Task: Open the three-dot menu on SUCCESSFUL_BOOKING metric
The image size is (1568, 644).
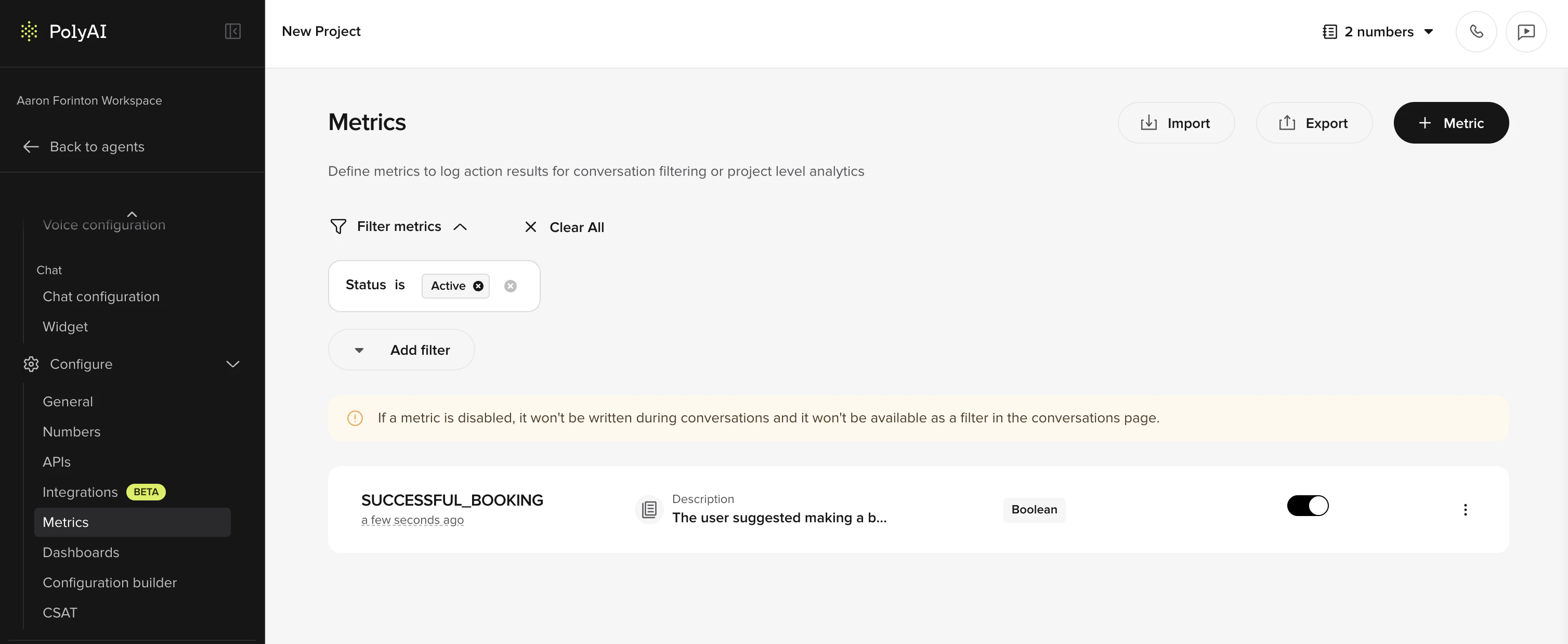Action: (x=1465, y=509)
